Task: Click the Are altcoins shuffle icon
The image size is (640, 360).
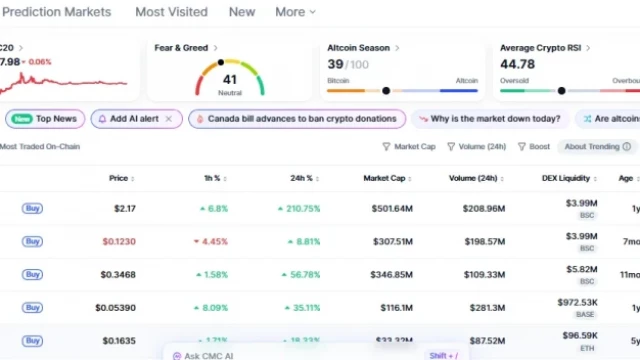Action: pos(587,119)
